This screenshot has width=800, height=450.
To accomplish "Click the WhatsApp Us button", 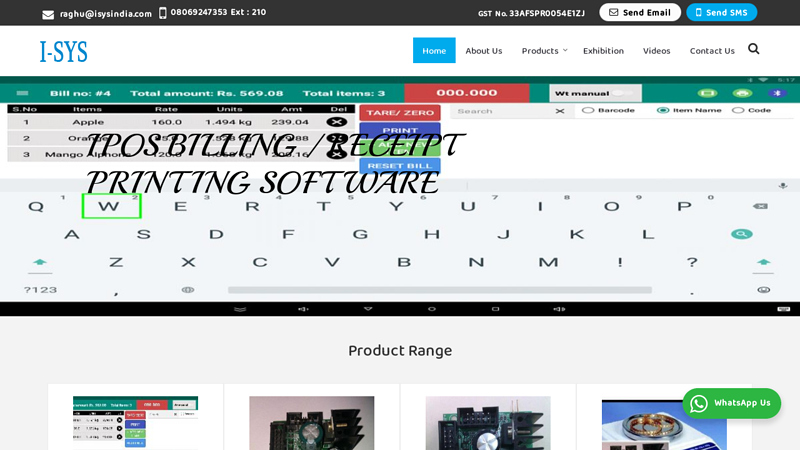I will pos(732,403).
